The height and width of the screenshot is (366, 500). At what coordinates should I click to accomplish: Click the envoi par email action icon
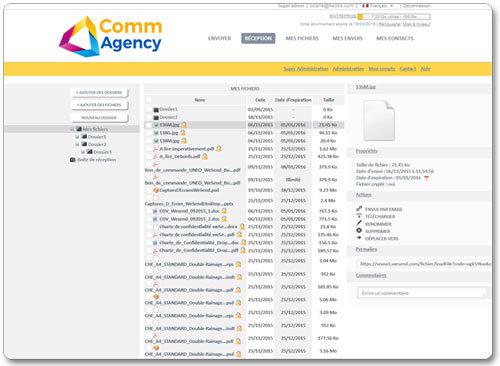click(359, 209)
